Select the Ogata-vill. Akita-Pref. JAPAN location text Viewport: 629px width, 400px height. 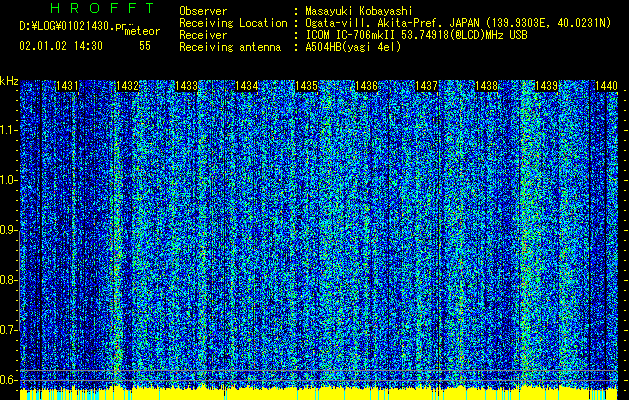click(x=458, y=23)
